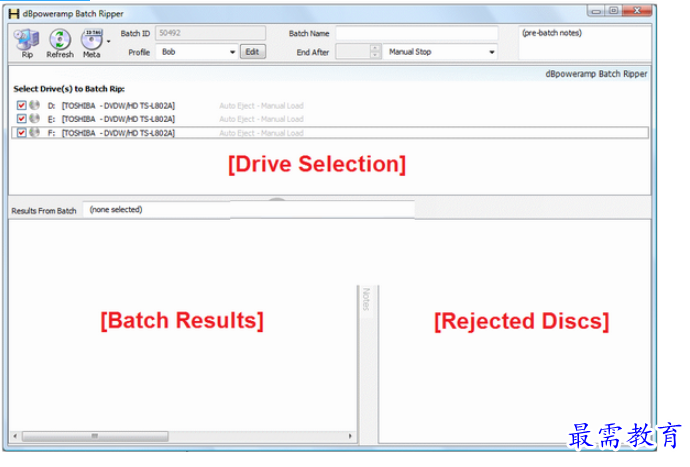Click the disc icon for drive E:

34,118
